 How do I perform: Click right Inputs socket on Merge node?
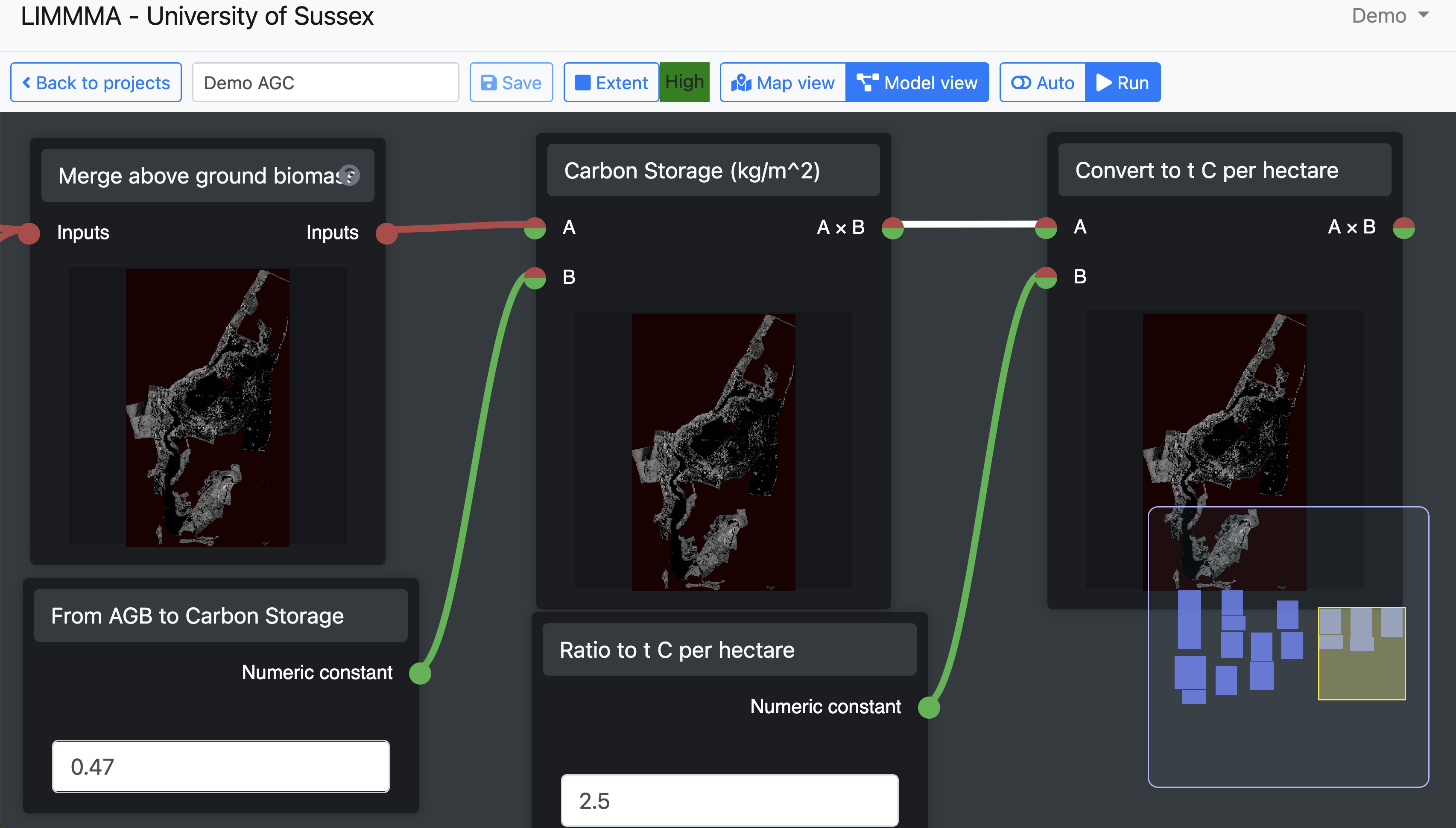pyautogui.click(x=387, y=233)
